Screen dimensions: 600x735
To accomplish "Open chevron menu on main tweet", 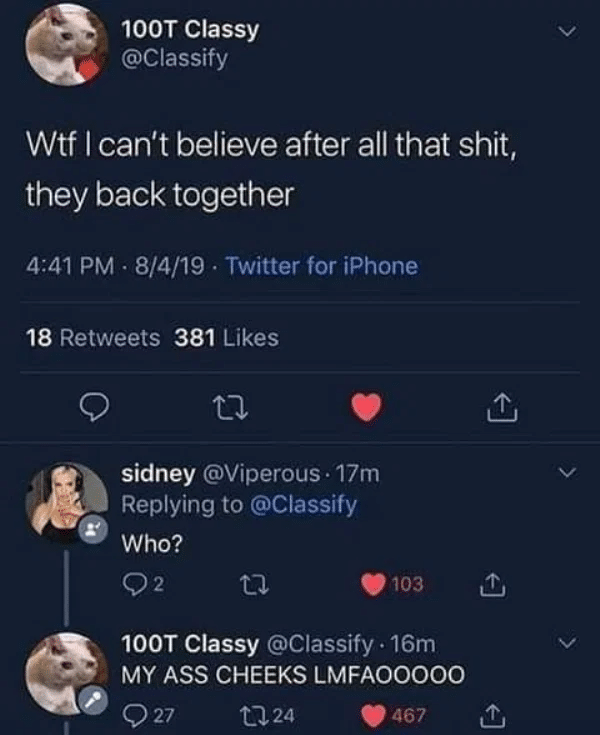I will coord(567,31).
